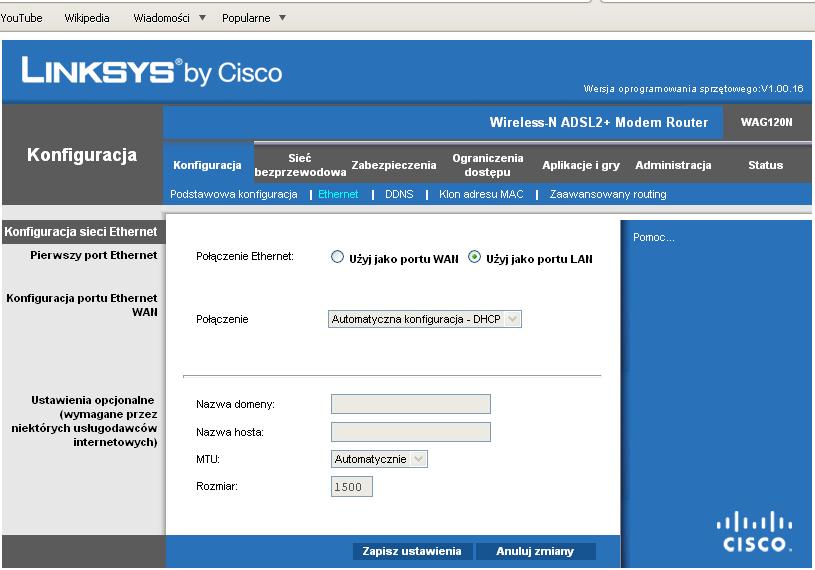
Task: Click the 'Wireless-N ADSL2+ Modem Router' text
Action: click(x=598, y=122)
